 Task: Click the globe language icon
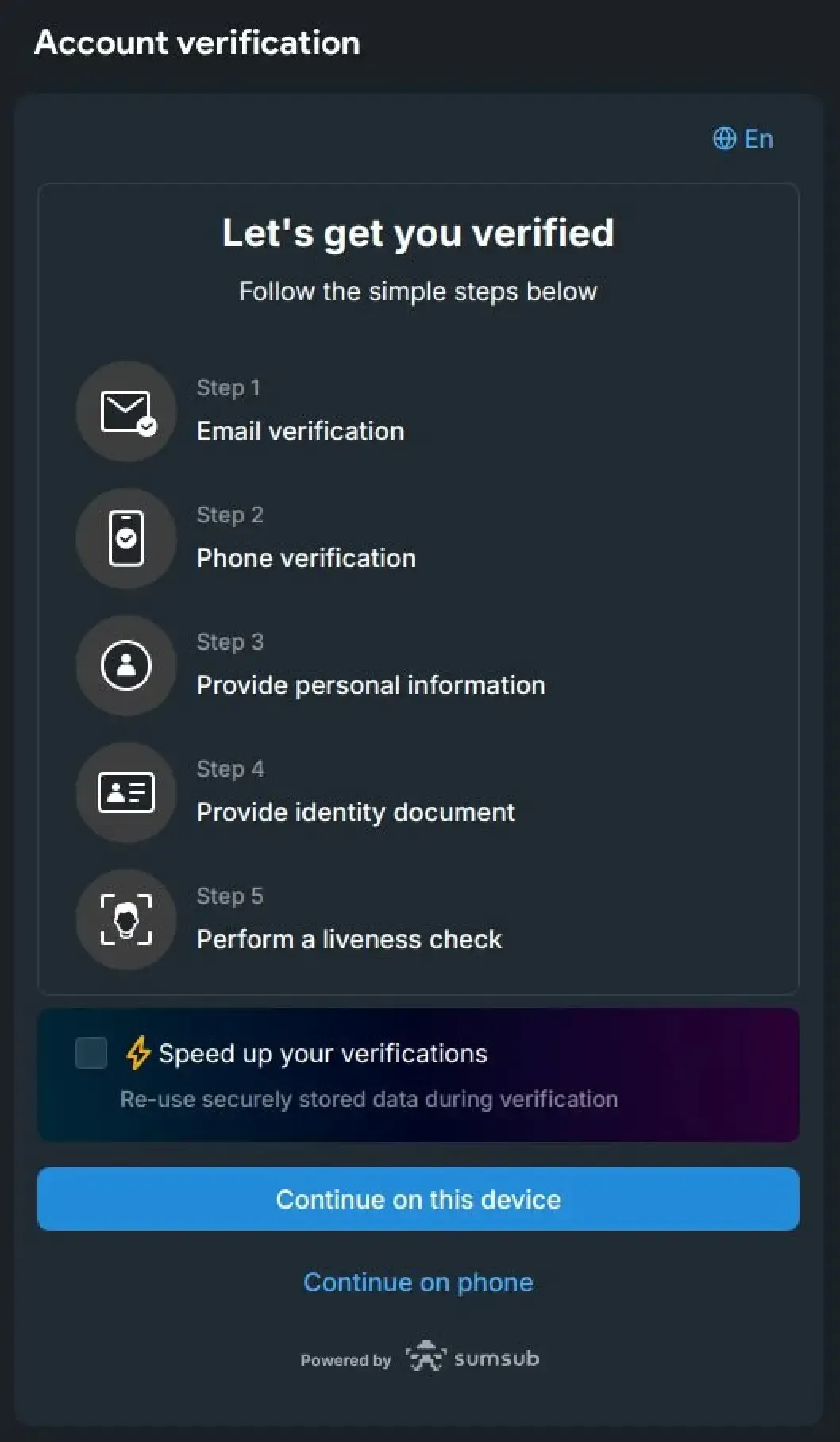tap(724, 138)
